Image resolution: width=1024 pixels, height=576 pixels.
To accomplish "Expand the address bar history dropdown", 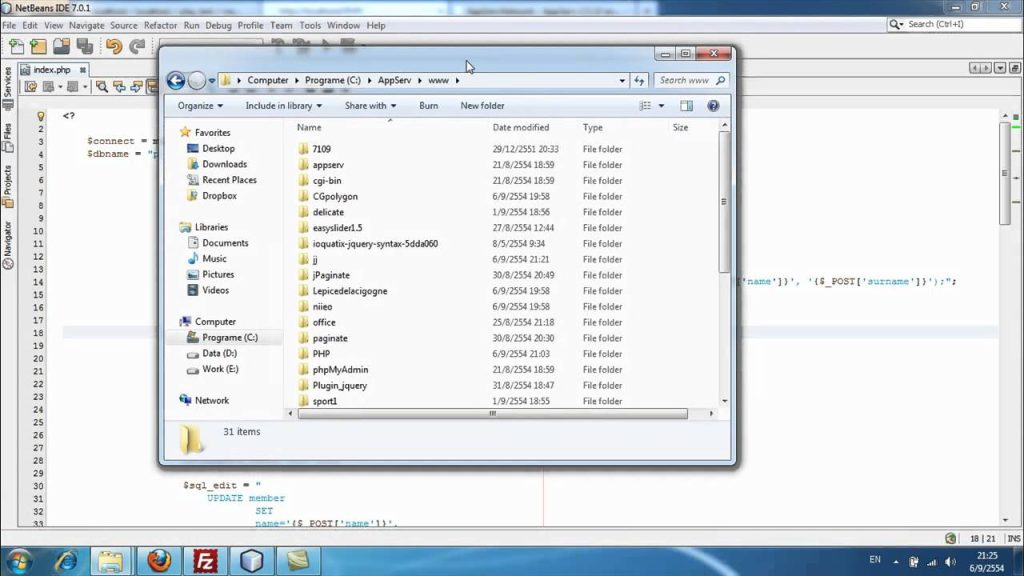I will point(622,80).
